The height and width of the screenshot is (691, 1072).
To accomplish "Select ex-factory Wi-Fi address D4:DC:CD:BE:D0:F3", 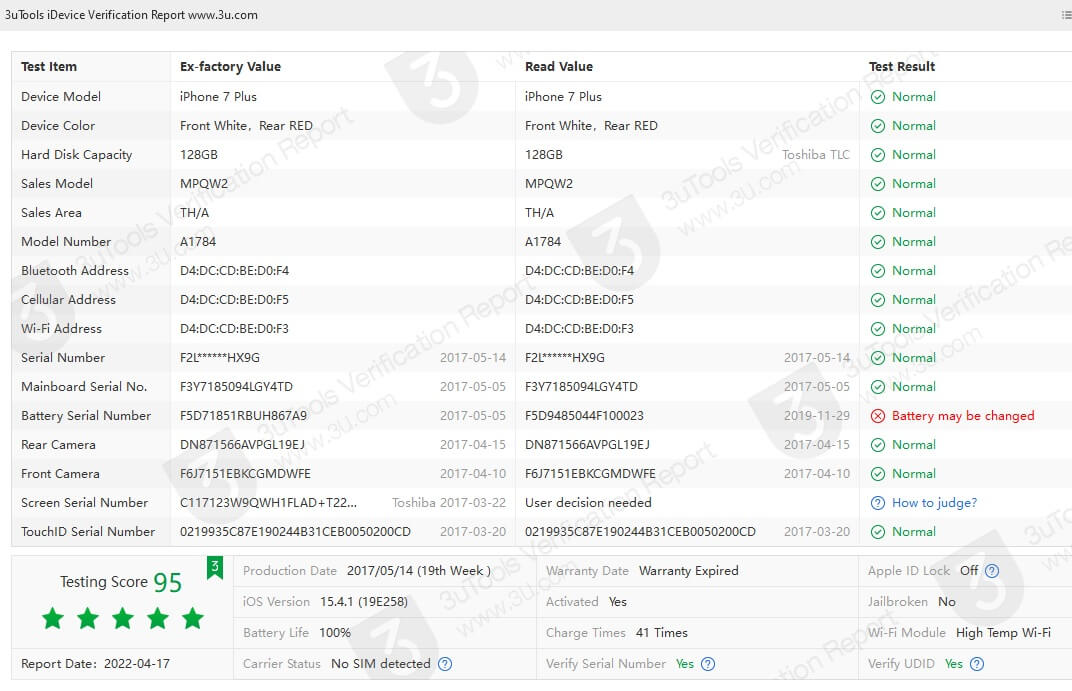I will [x=234, y=329].
